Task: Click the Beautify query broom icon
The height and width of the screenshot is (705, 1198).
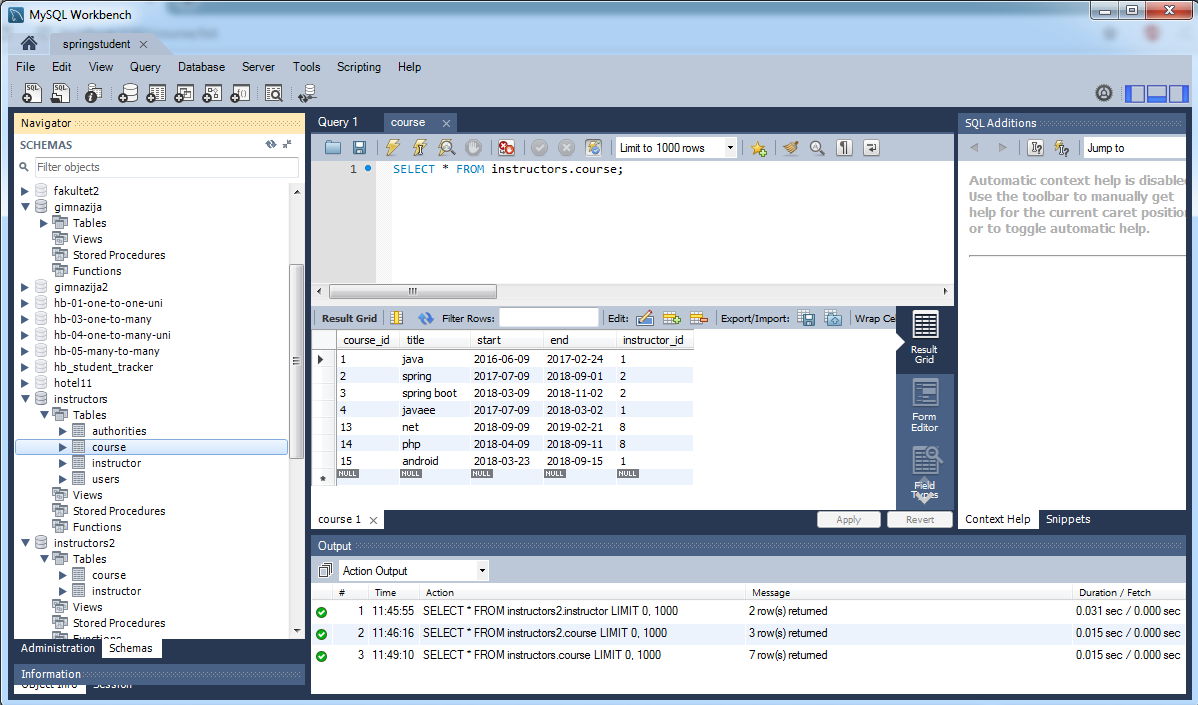Action: click(790, 148)
